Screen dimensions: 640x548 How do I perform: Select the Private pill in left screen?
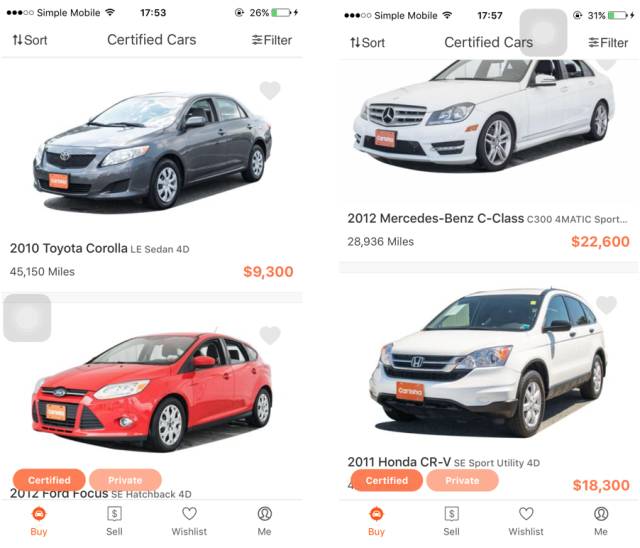point(125,480)
